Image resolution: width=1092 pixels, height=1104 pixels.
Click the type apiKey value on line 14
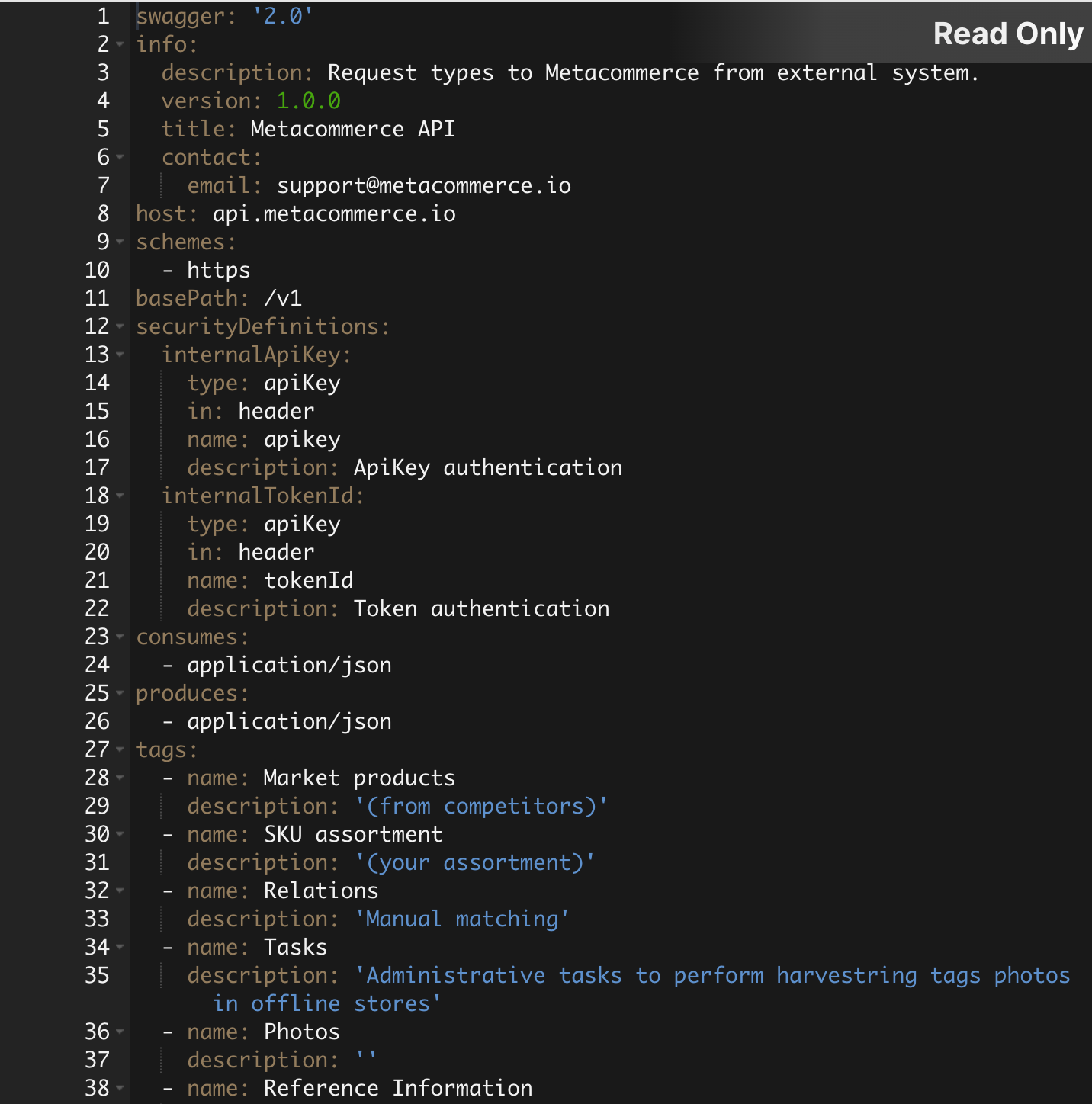click(302, 383)
